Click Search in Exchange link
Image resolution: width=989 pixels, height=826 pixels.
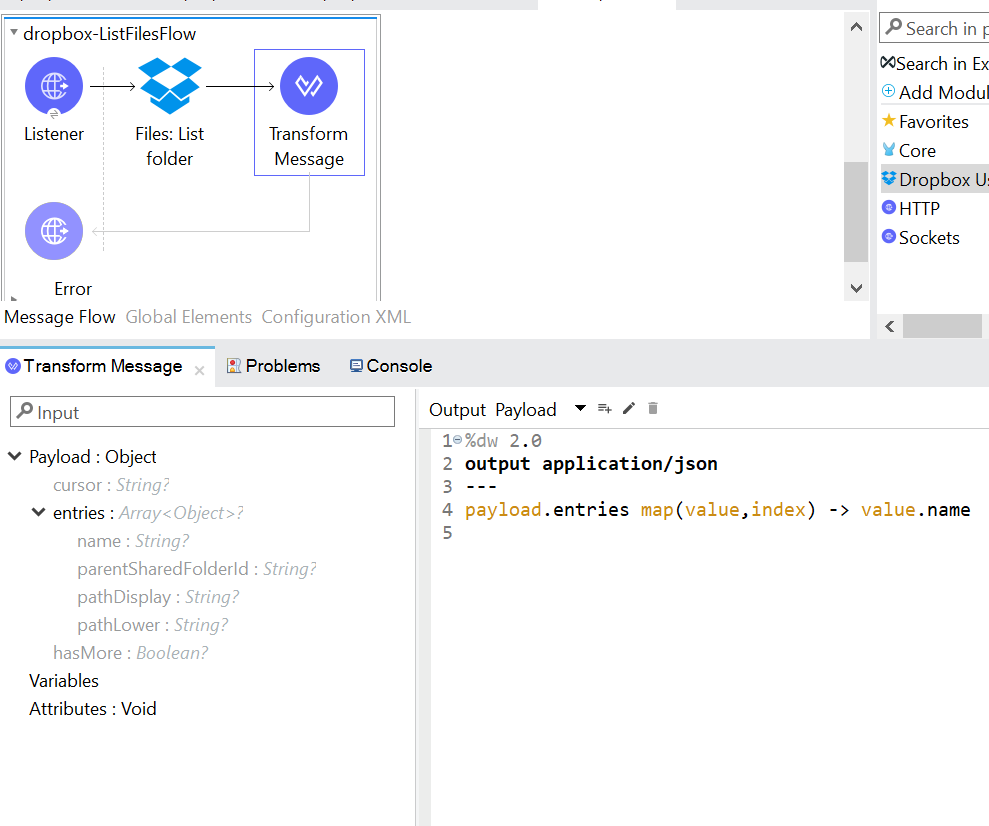pyautogui.click(x=935, y=64)
